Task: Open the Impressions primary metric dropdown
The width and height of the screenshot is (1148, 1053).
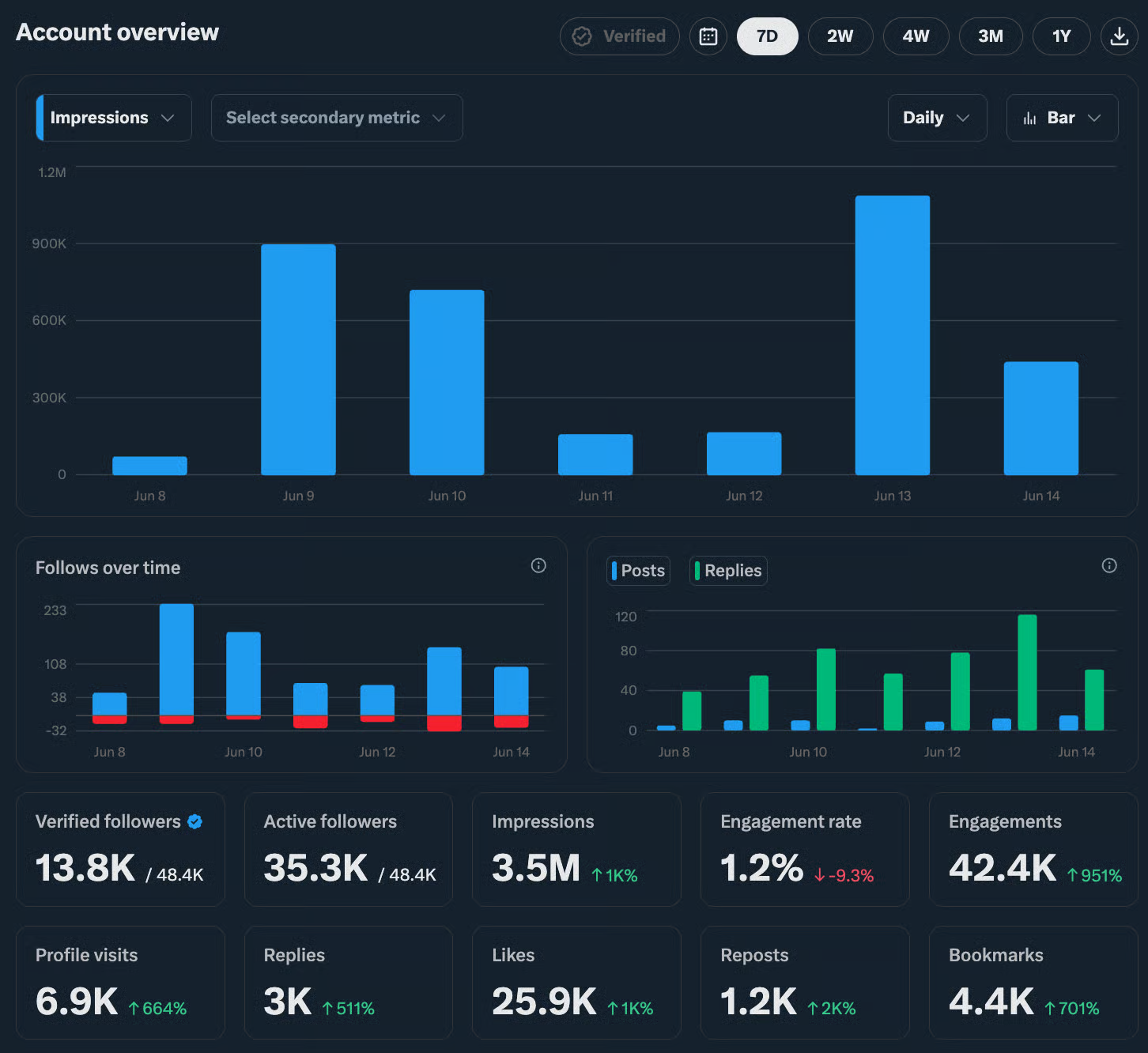Action: tap(114, 118)
